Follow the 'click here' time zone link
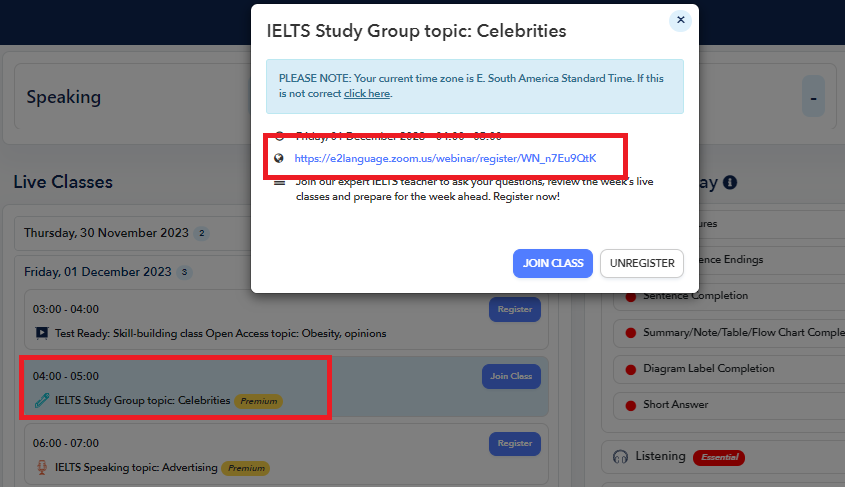The width and height of the screenshot is (845, 487). click(367, 94)
